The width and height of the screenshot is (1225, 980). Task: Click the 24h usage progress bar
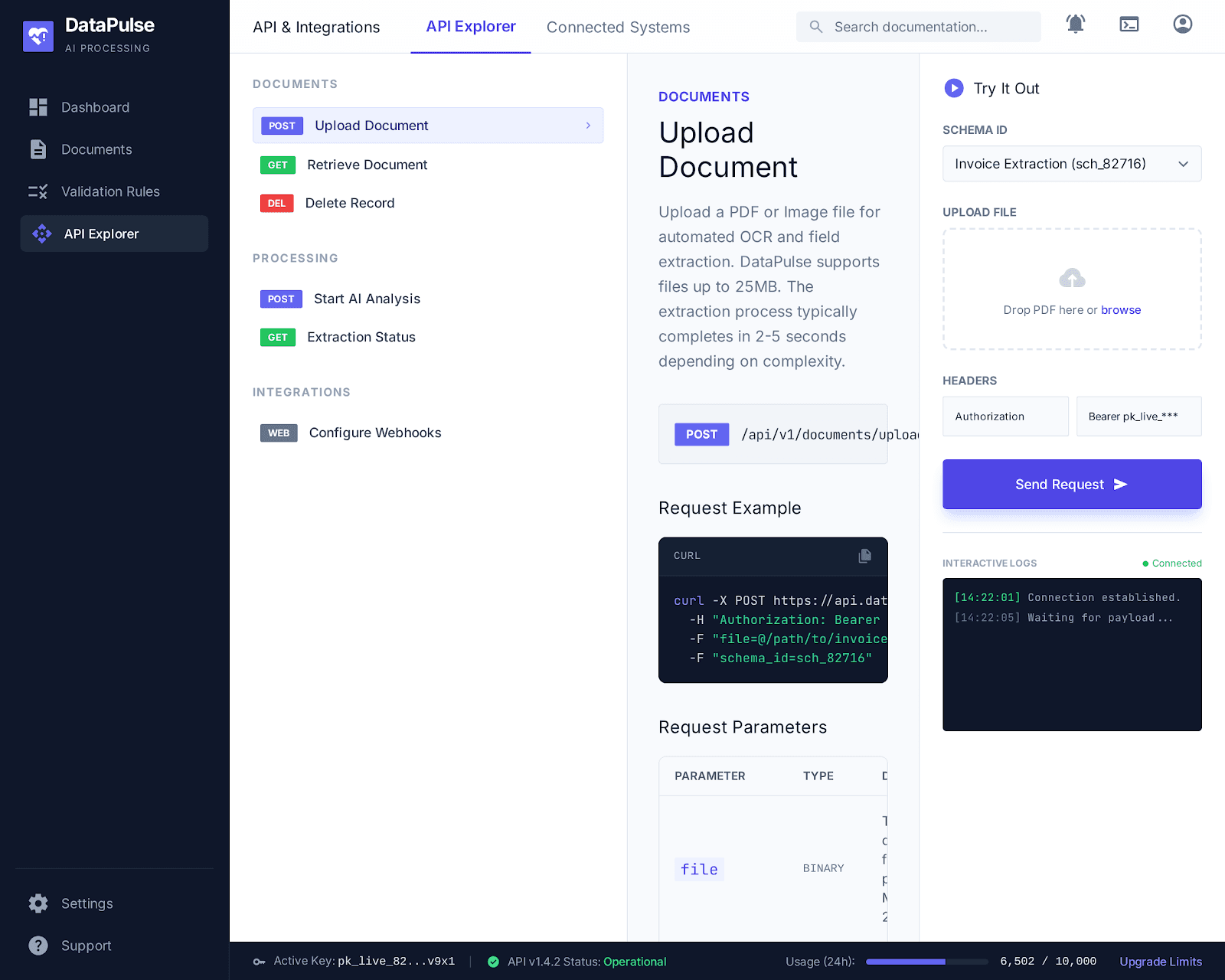926,962
